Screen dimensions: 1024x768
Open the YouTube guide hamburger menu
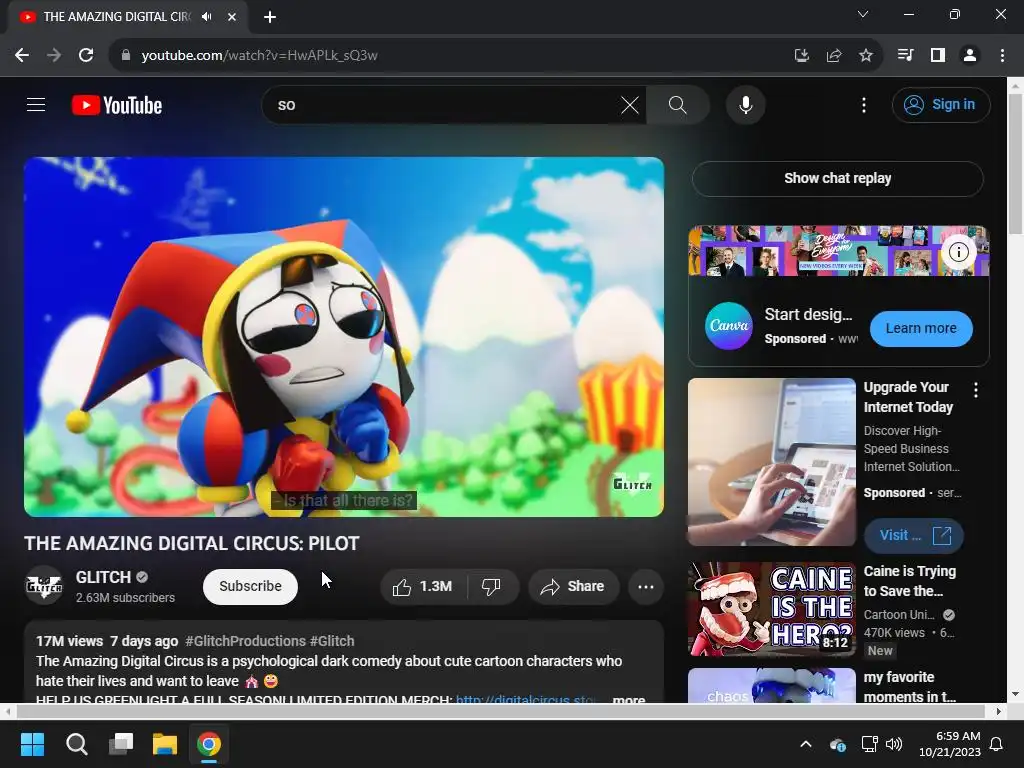tap(36, 104)
